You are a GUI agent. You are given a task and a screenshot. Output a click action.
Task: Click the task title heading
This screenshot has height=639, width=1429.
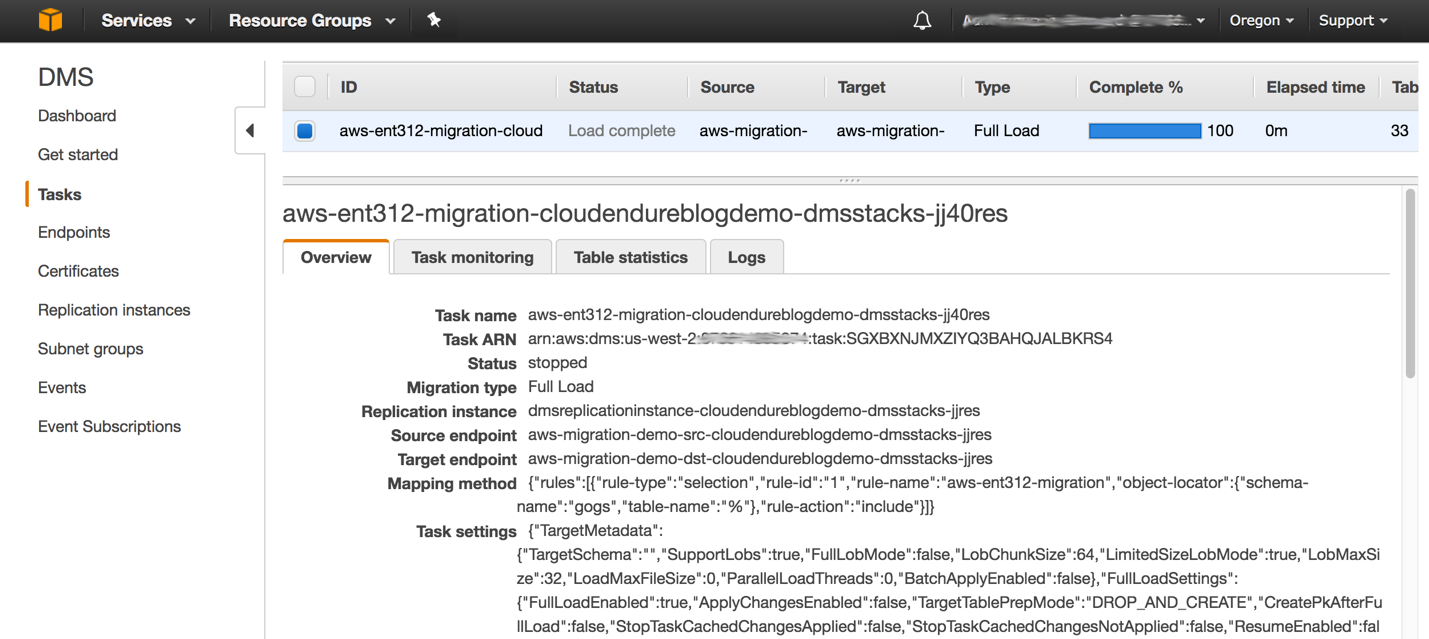tap(645, 213)
